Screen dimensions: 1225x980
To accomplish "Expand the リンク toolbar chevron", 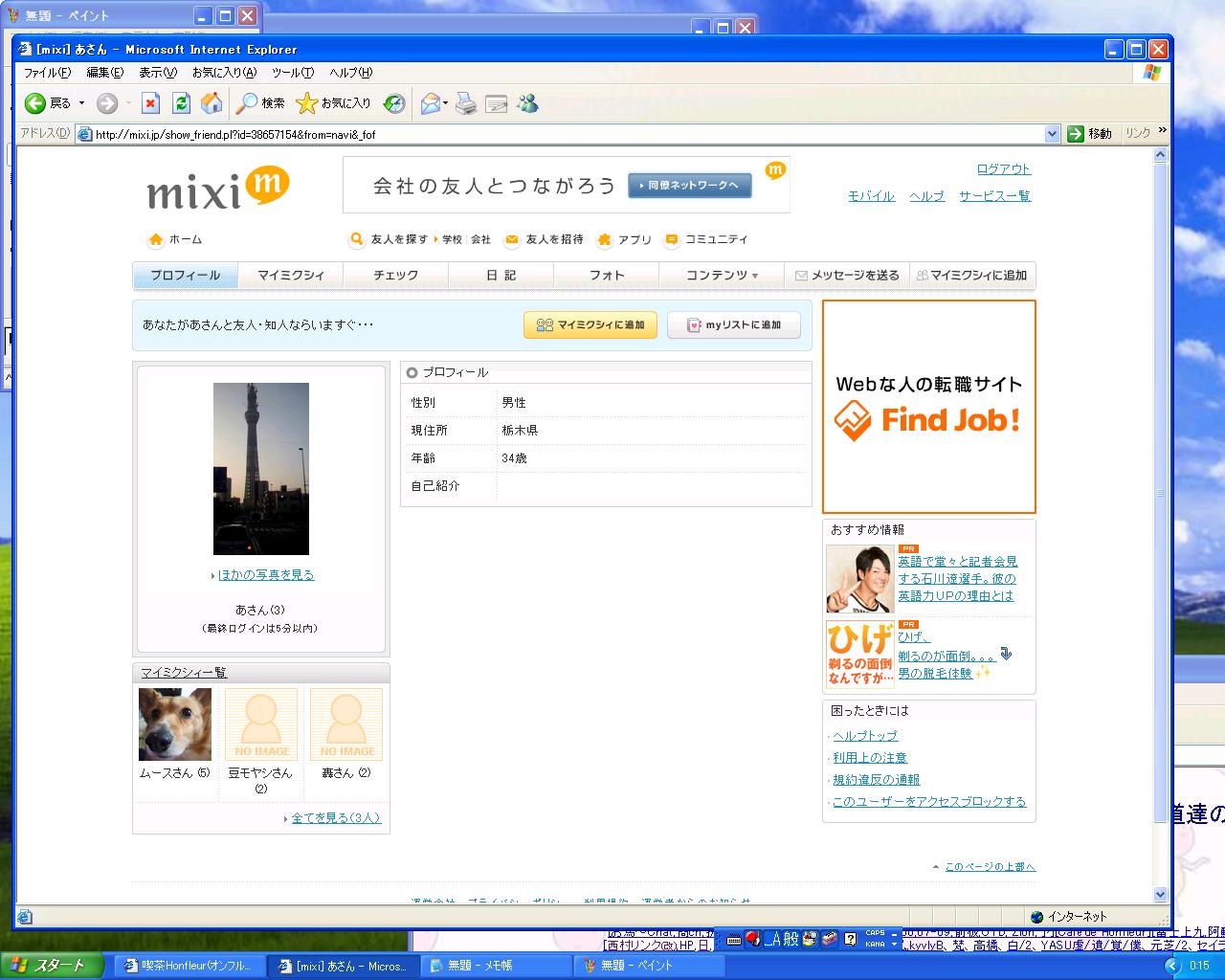I will coord(1163,130).
